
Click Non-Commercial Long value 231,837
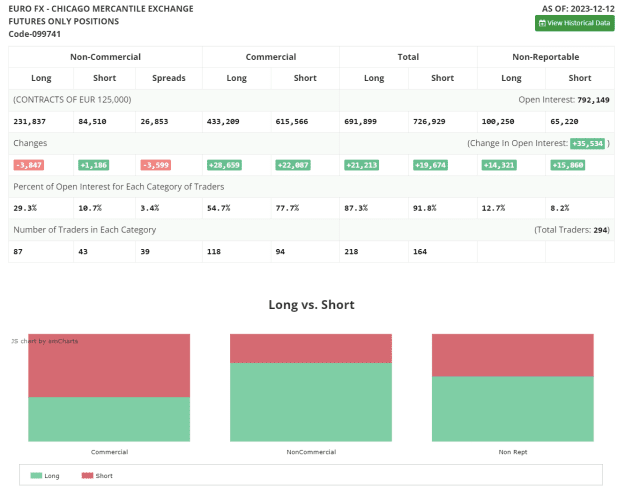(29, 122)
